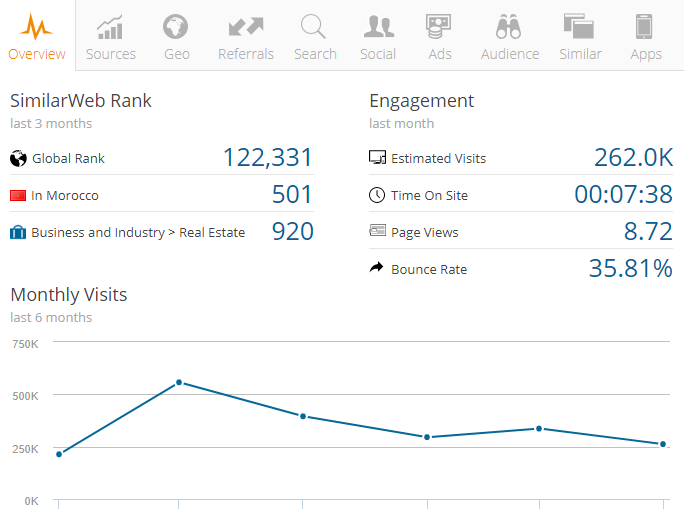Screen dimensions: 684x511
Task: Switch to the Overview tab
Action: pos(37,36)
